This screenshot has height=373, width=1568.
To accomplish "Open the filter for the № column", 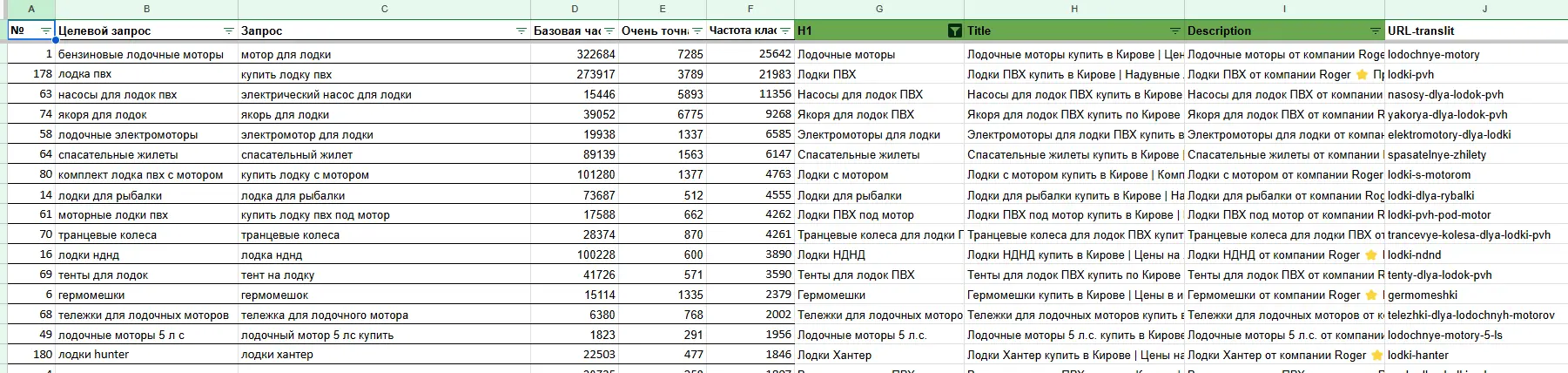I will [x=46, y=31].
